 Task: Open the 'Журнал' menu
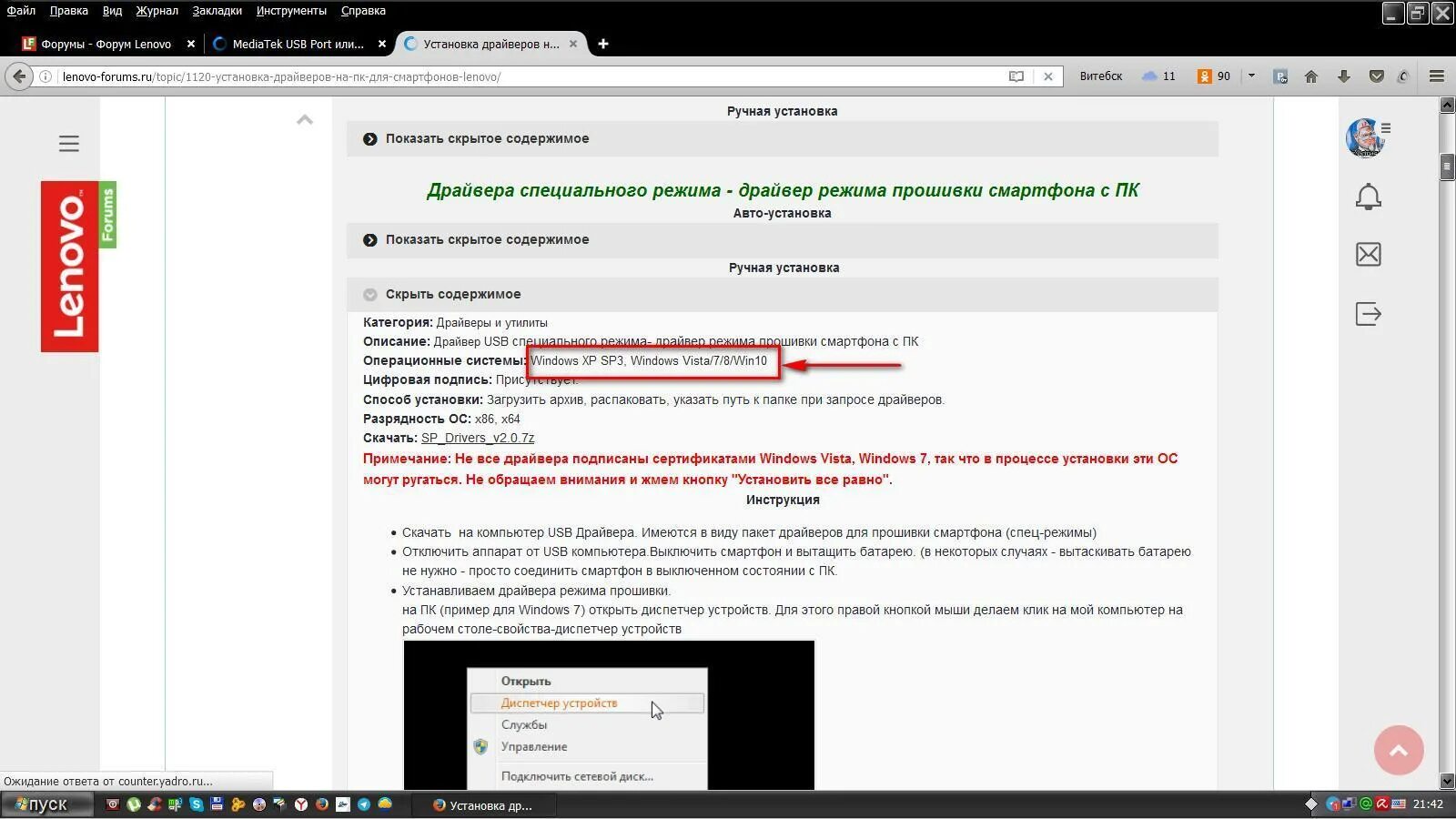(157, 11)
